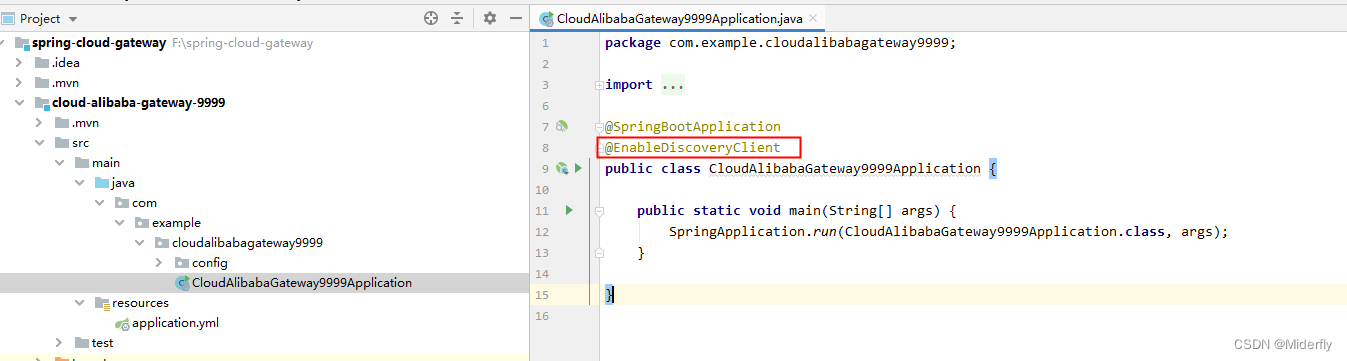Collapse the example package
The image size is (1347, 361).
point(119,223)
